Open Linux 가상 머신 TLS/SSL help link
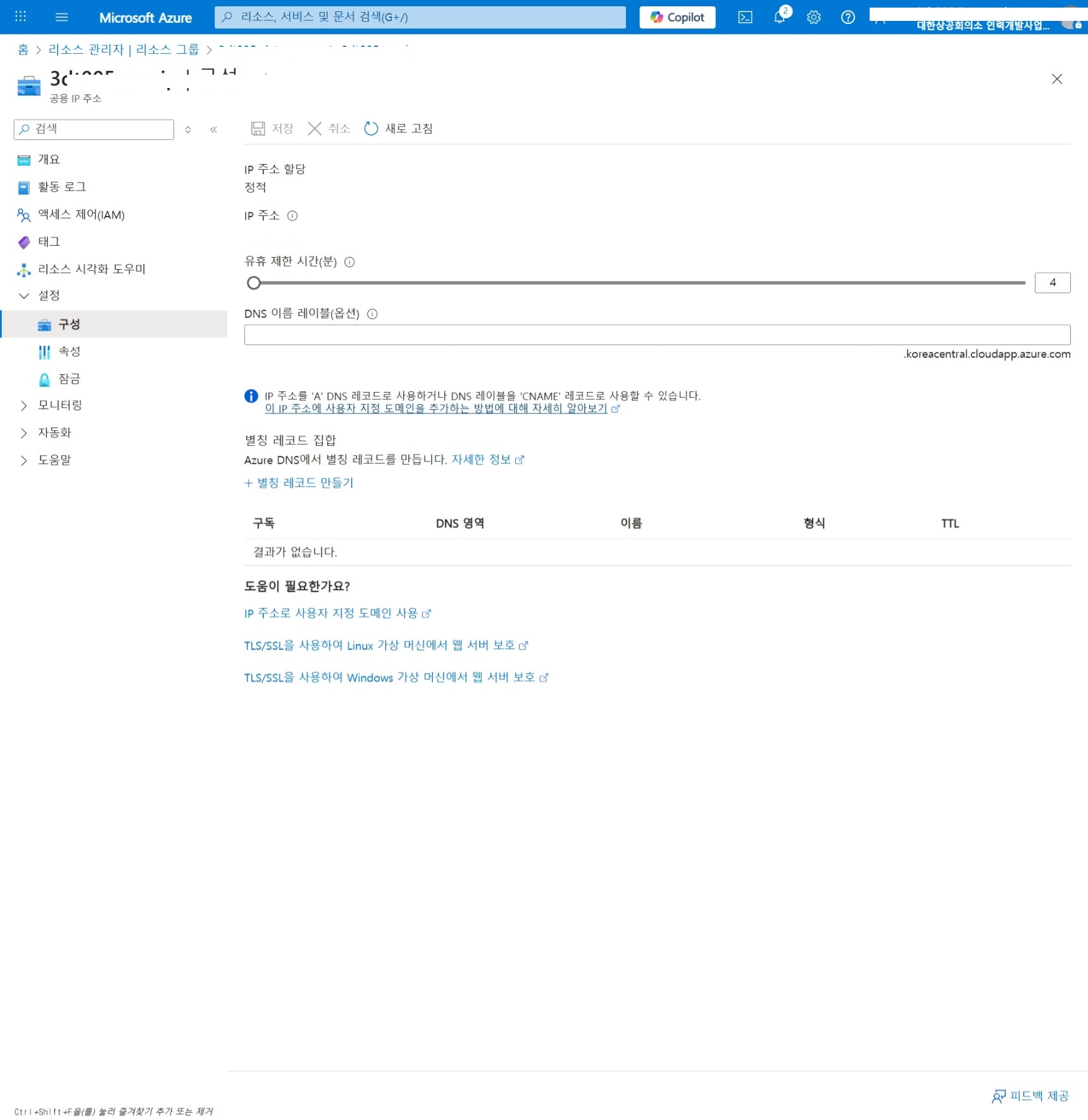 click(386, 646)
